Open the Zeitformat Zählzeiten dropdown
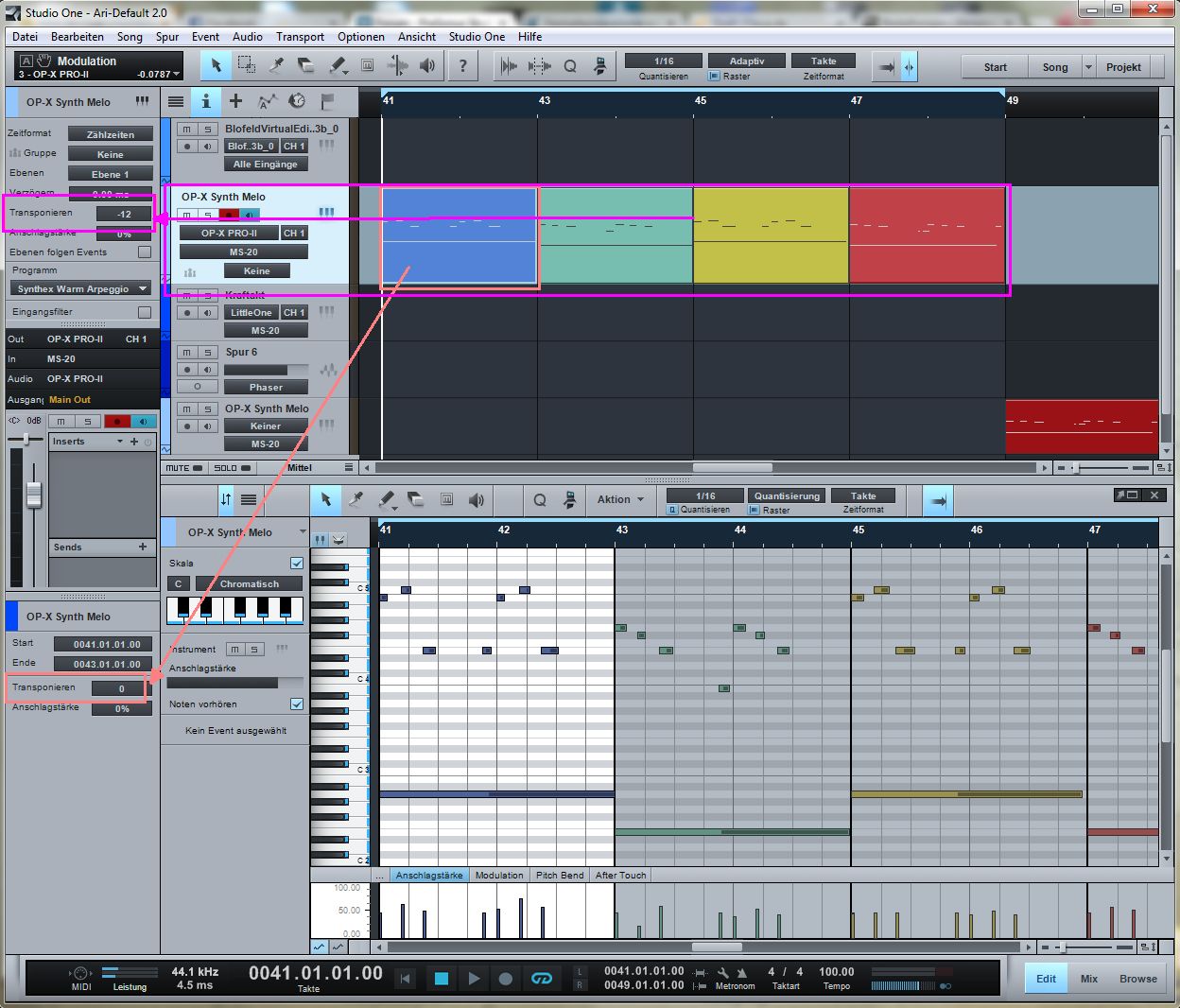Viewport: 1180px width, 1008px height. (x=111, y=134)
